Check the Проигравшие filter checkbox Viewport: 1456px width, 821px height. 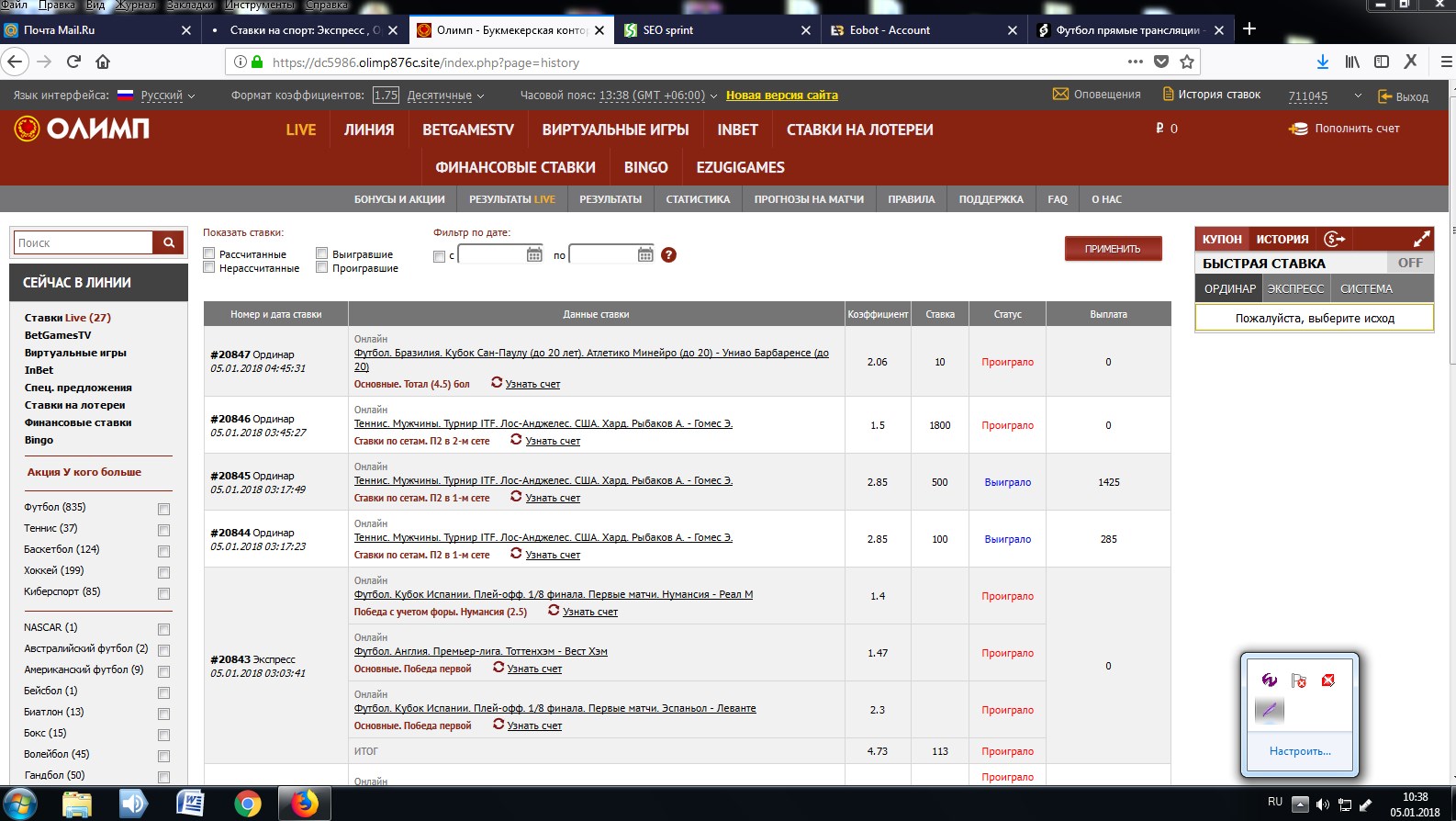click(x=322, y=267)
